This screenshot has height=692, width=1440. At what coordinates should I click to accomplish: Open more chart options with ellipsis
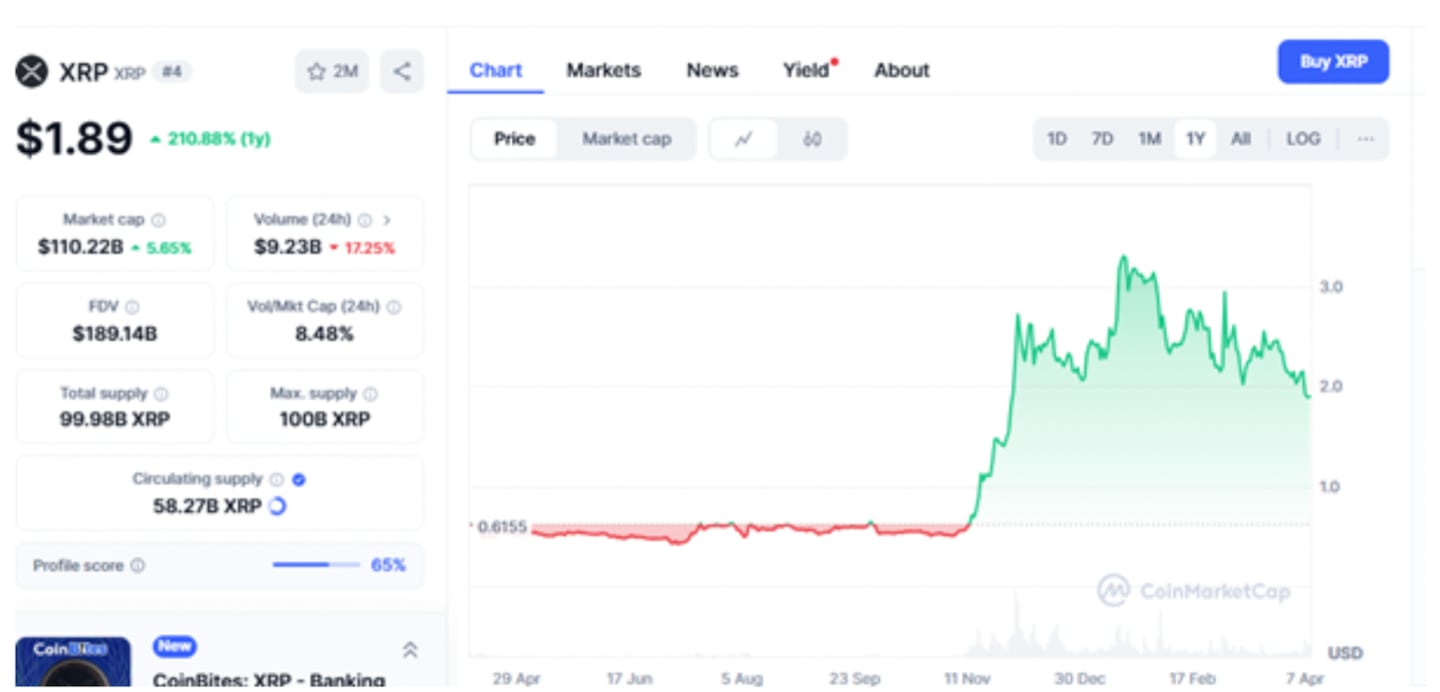(1365, 139)
